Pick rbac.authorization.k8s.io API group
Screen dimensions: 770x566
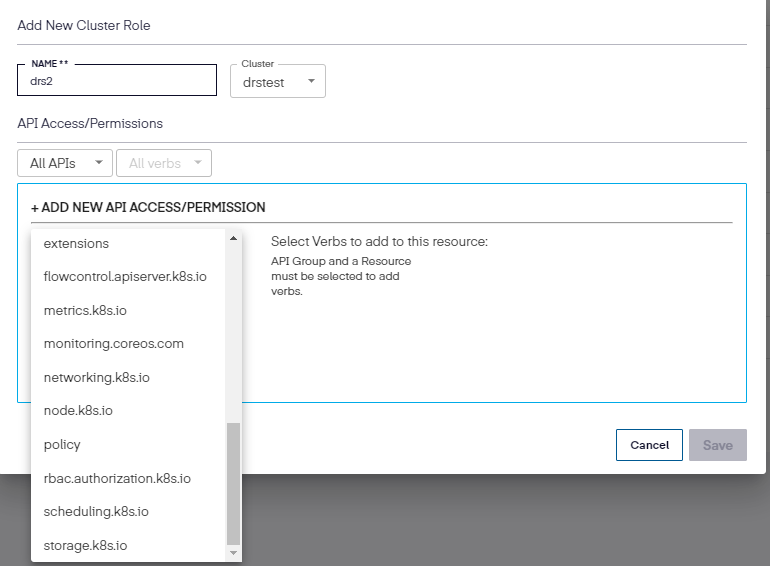117,478
